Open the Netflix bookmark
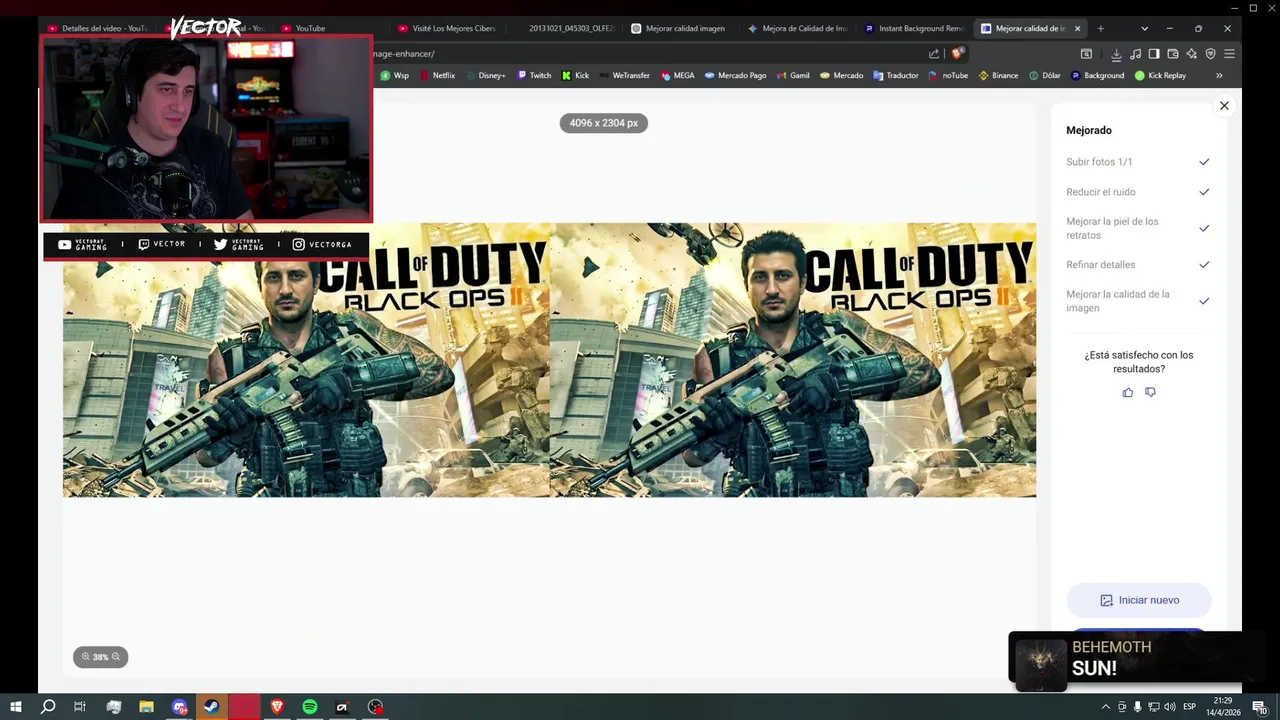 (x=437, y=75)
